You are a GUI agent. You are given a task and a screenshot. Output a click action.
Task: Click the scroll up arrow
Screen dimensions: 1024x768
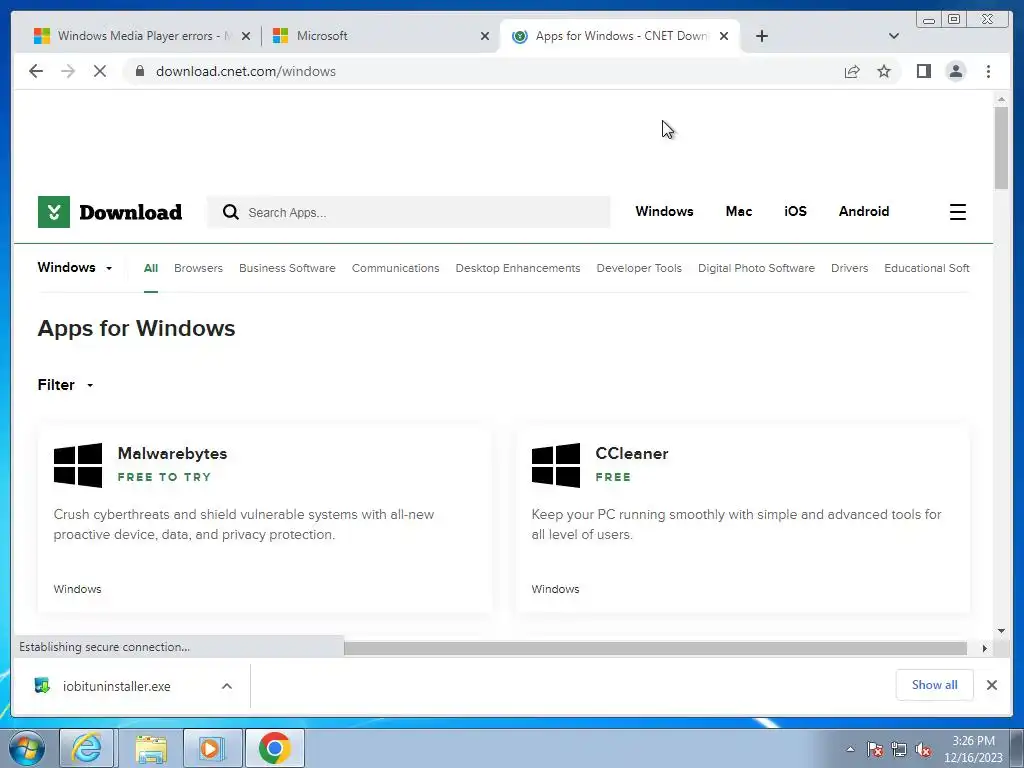coord(1001,99)
